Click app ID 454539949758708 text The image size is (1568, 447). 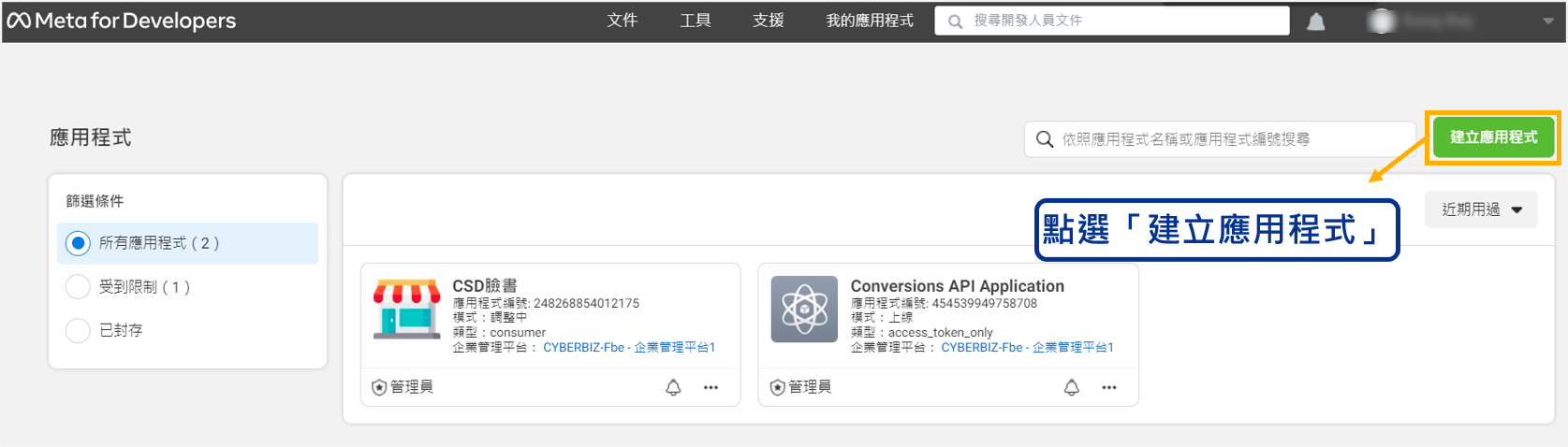pyautogui.click(x=985, y=303)
